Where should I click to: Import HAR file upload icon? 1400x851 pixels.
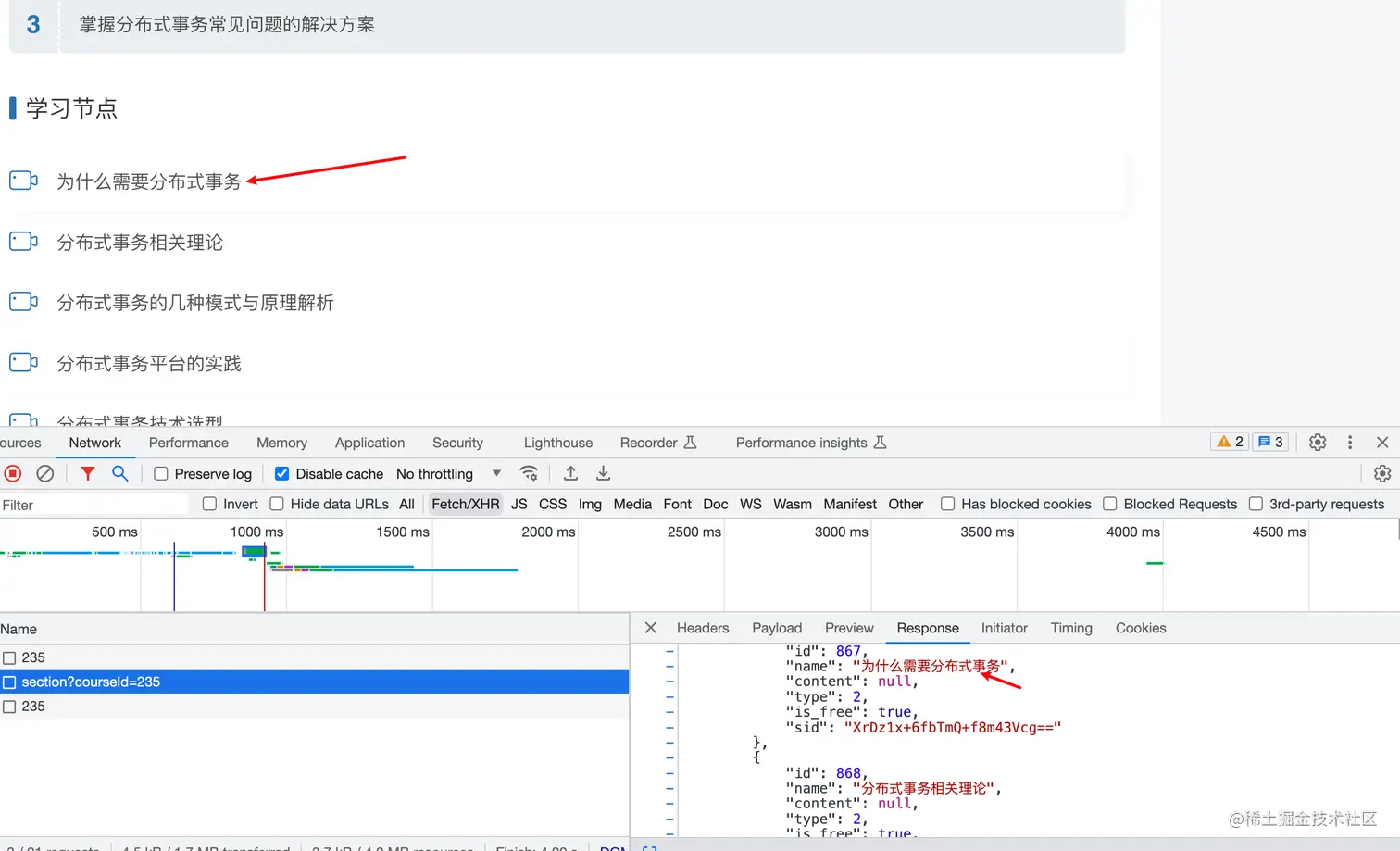570,473
